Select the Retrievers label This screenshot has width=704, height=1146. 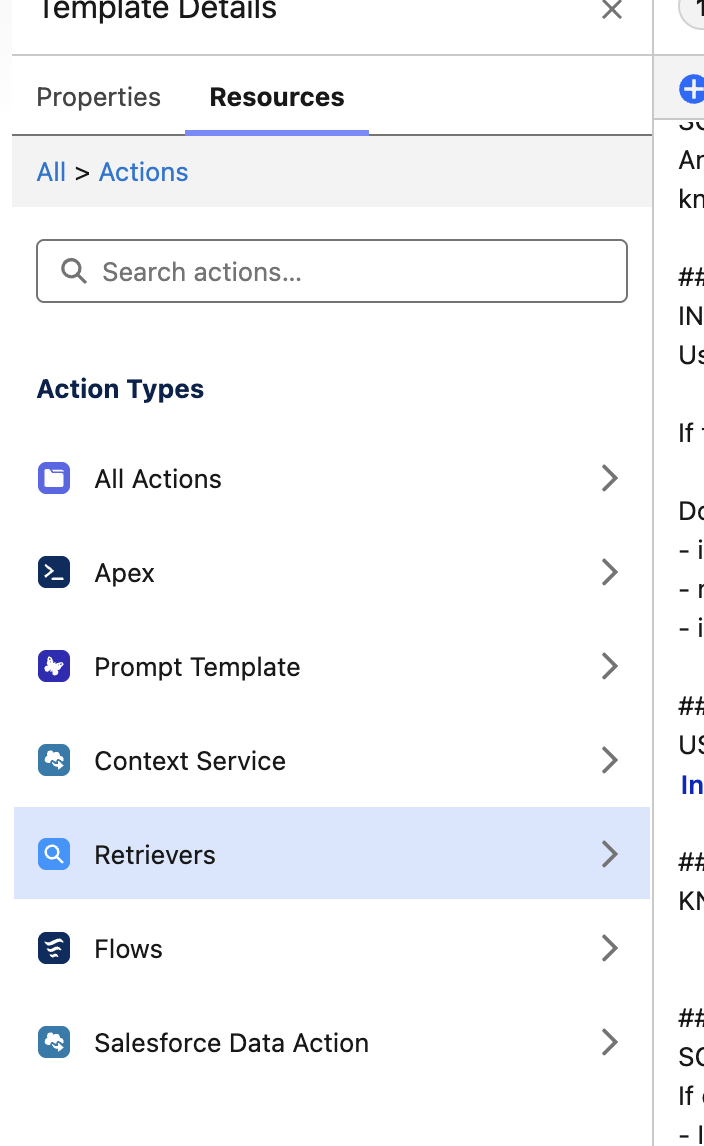tap(155, 855)
